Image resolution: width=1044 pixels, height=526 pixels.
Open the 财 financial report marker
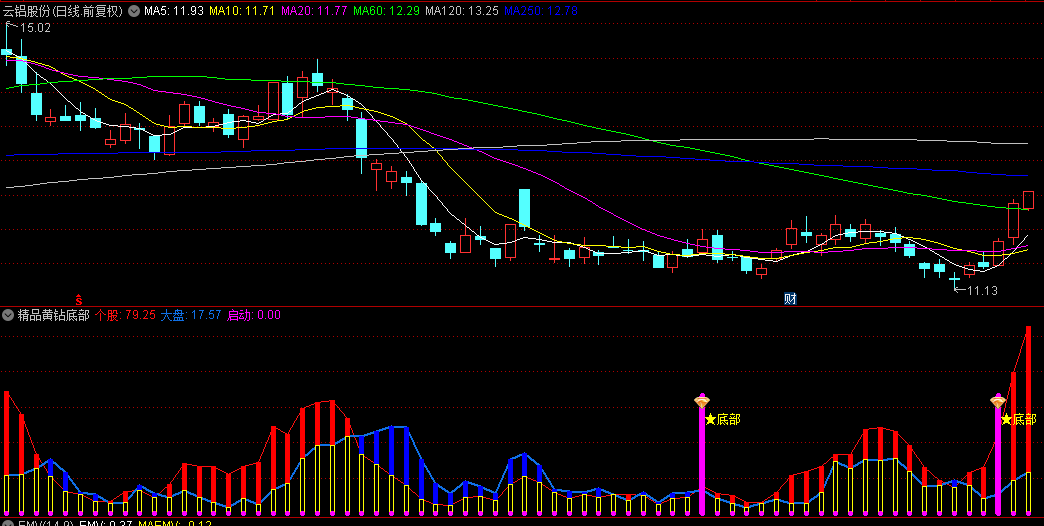coord(790,299)
